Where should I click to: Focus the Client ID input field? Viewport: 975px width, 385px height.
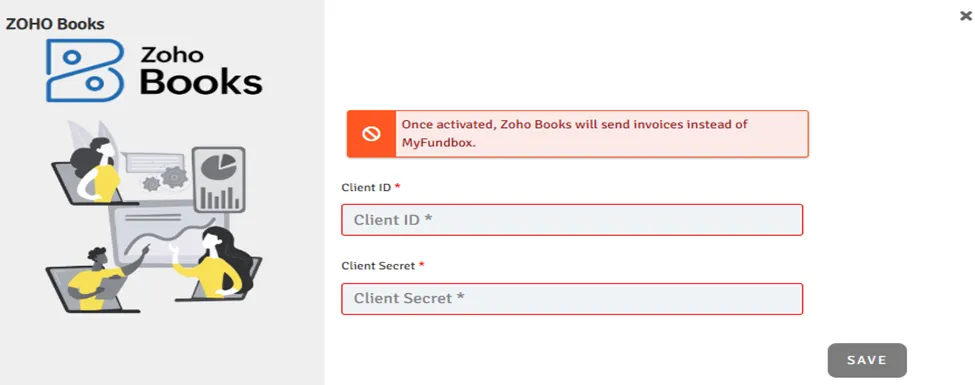click(572, 220)
